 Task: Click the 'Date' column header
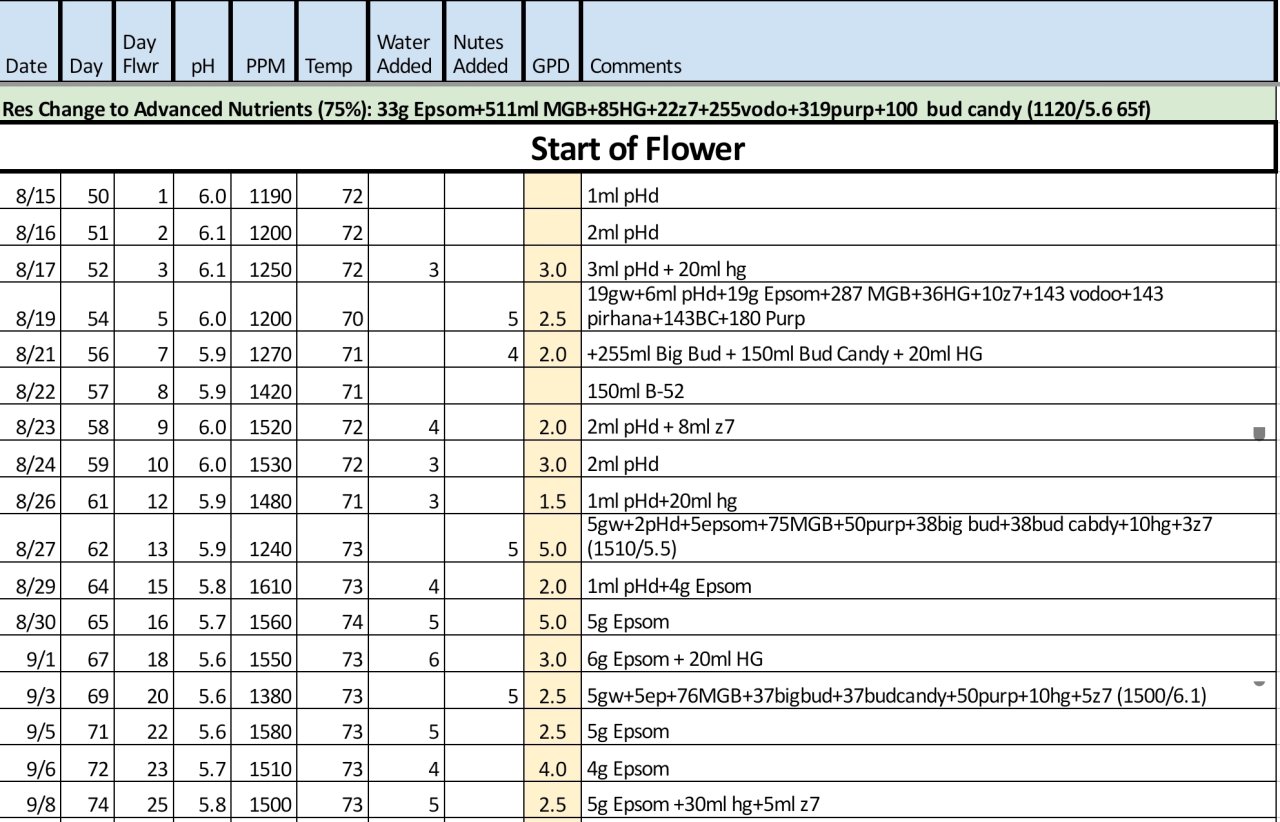(30, 42)
